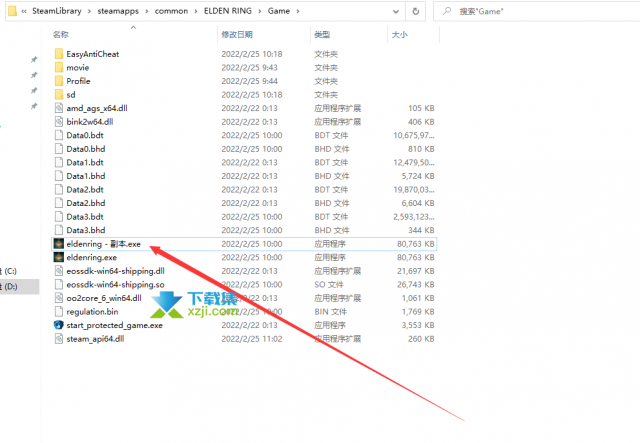Click the eldenring.exe application icon
Image resolution: width=640 pixels, height=443 pixels.
coord(59,257)
